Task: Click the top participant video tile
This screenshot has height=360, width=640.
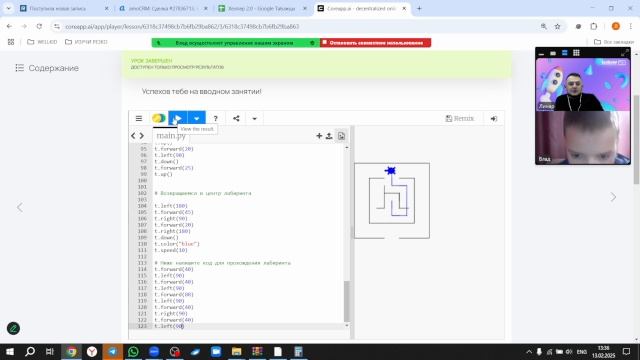Action: (x=583, y=84)
